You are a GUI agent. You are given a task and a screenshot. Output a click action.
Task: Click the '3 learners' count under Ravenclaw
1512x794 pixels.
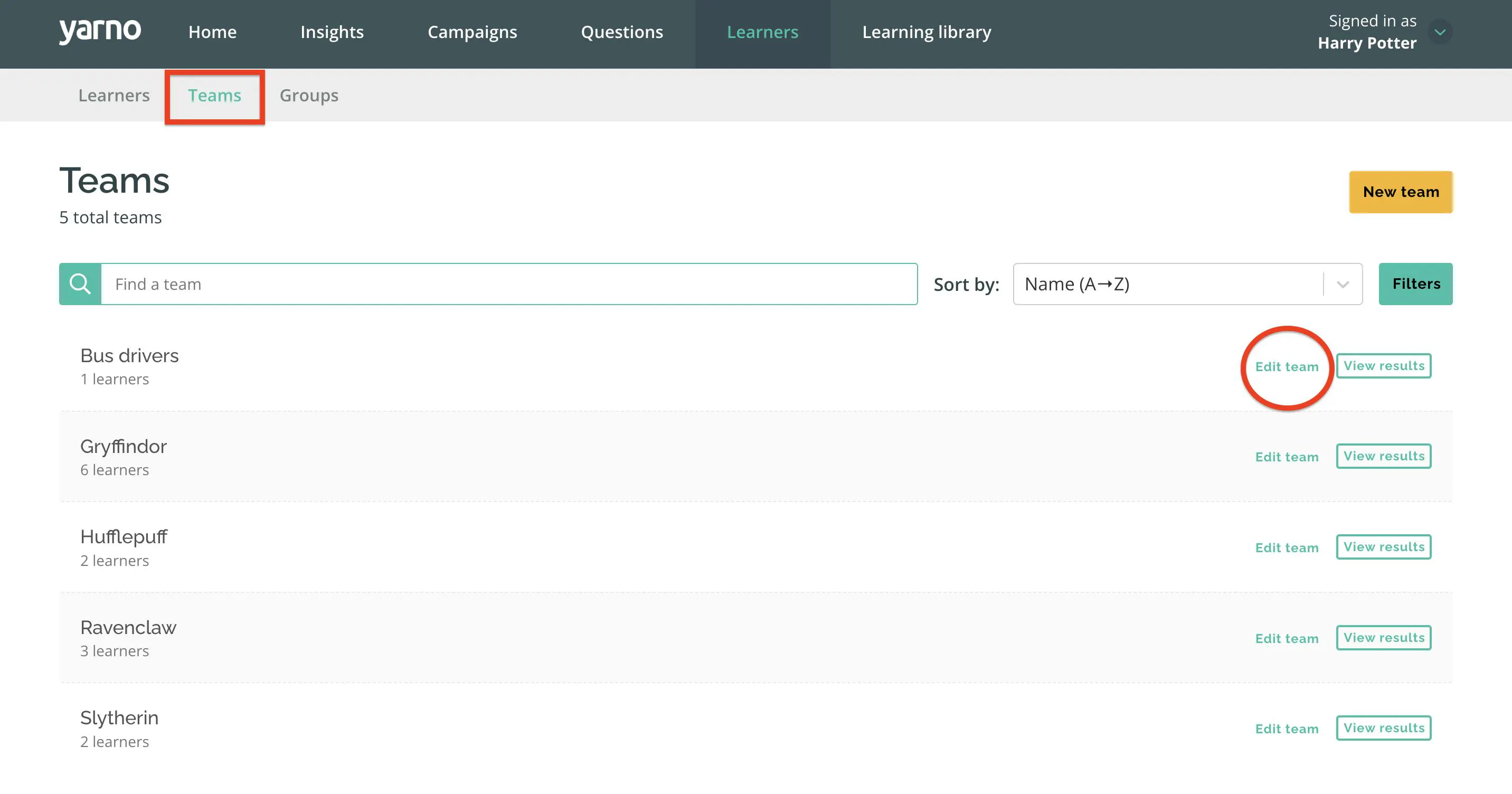pyautogui.click(x=115, y=651)
